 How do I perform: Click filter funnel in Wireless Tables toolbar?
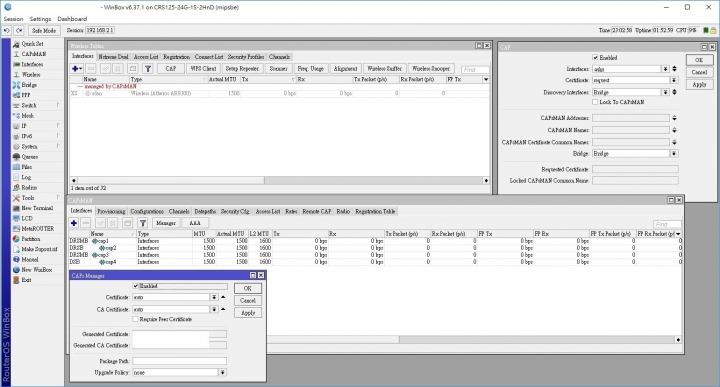coord(148,69)
